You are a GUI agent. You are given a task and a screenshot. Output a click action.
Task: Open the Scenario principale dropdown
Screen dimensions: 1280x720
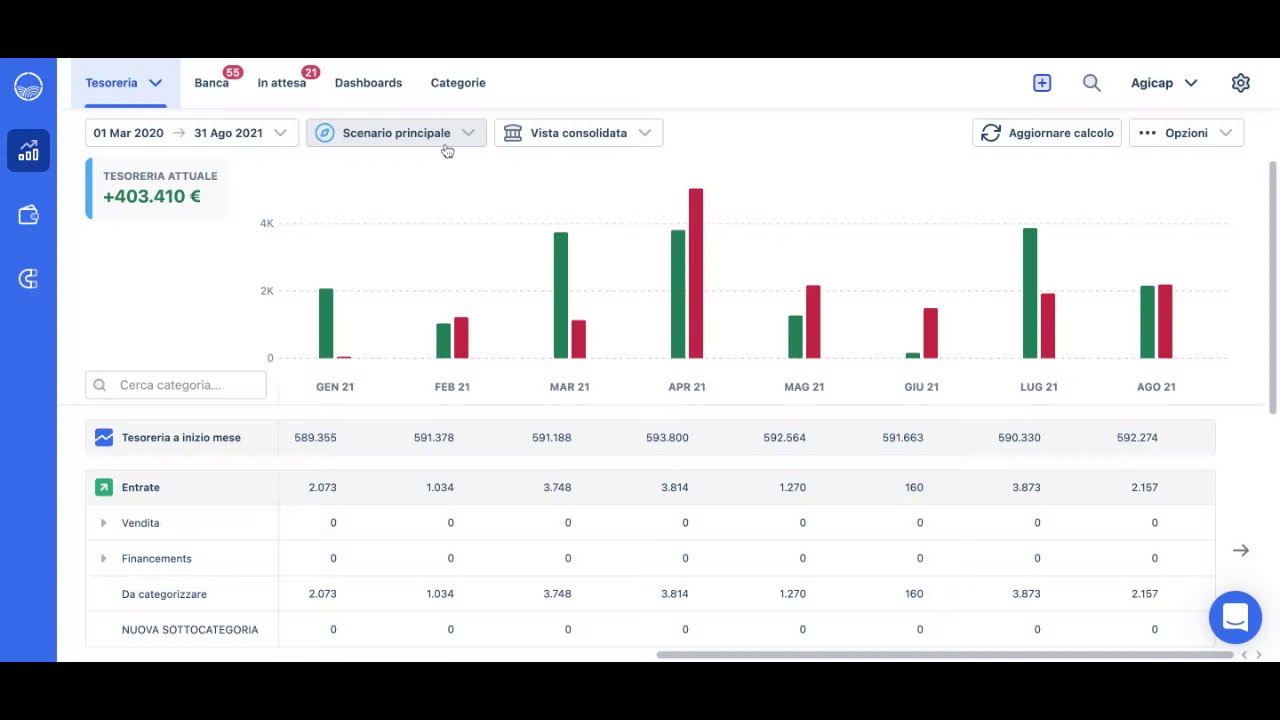pyautogui.click(x=396, y=133)
